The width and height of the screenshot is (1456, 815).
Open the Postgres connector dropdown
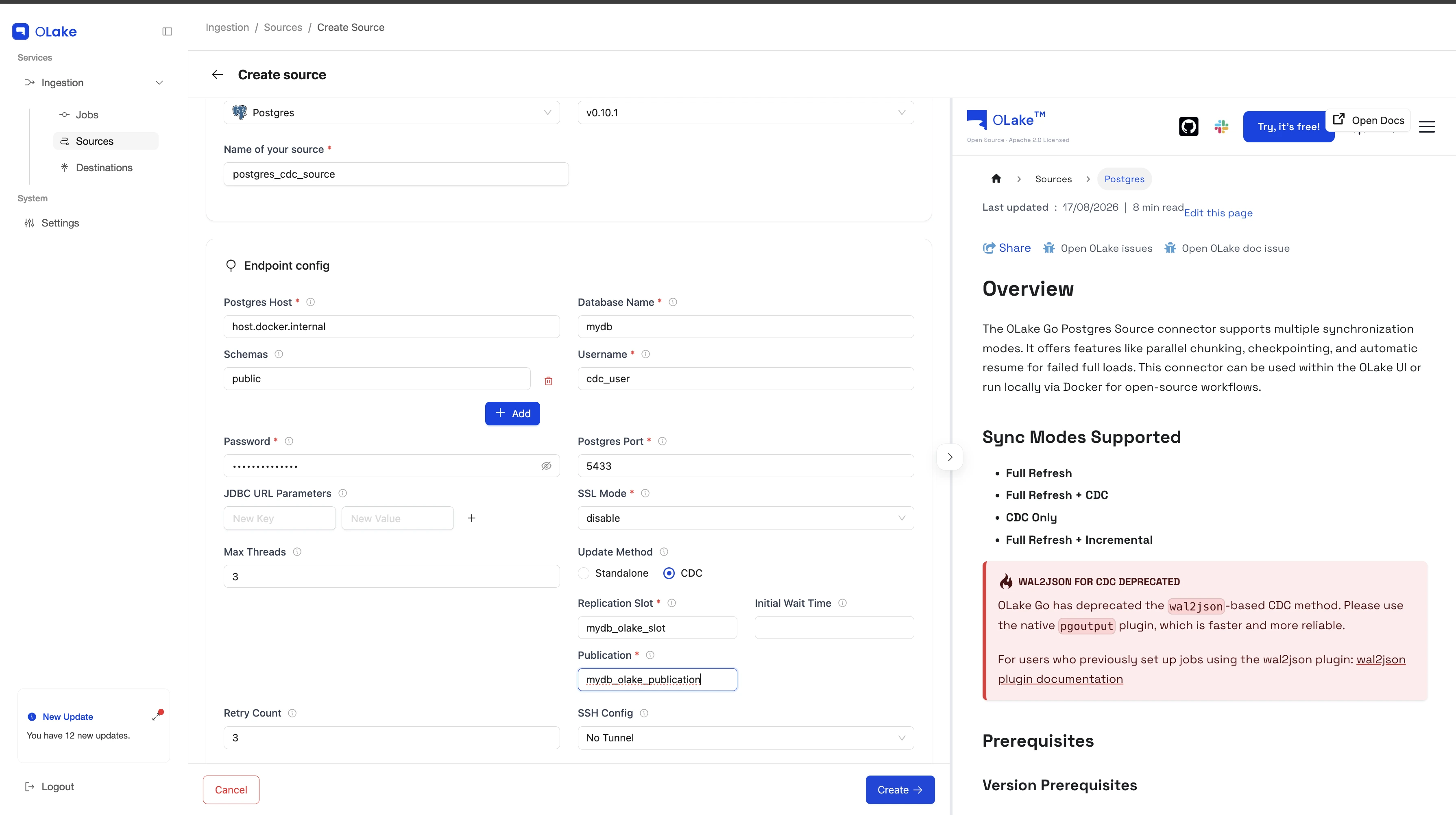tap(391, 113)
